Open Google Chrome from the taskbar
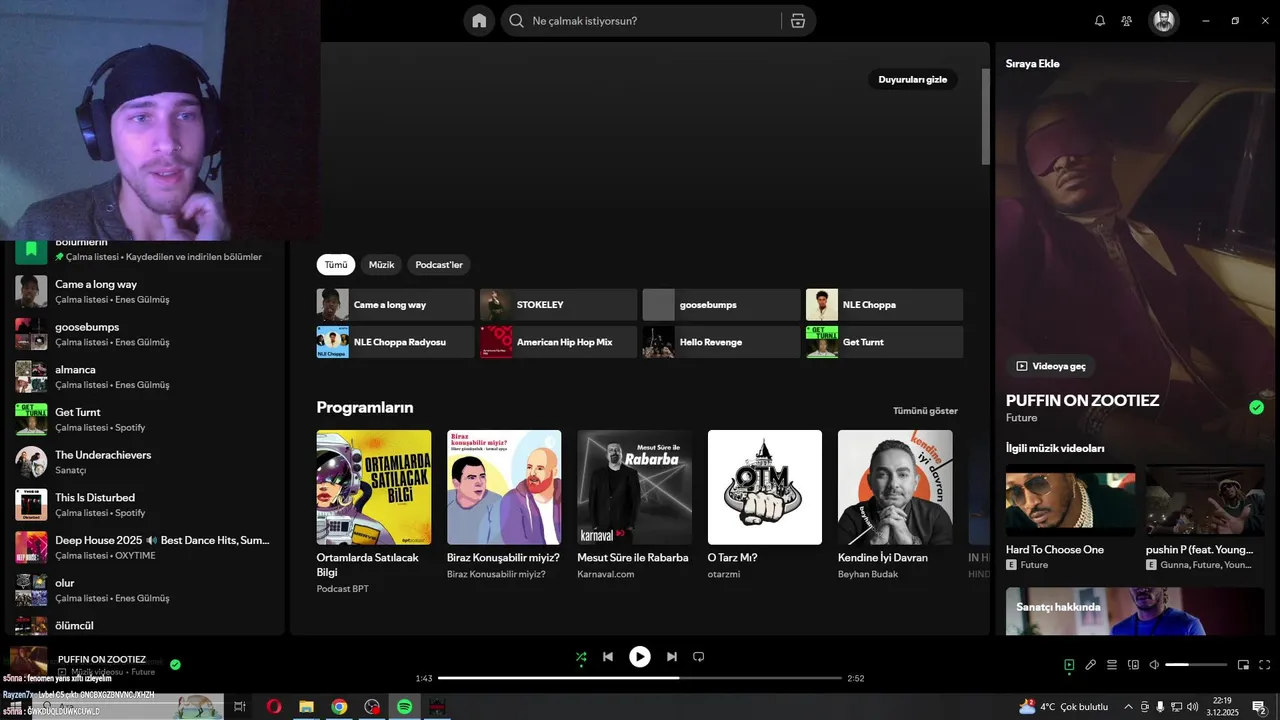The image size is (1280, 720). point(339,707)
